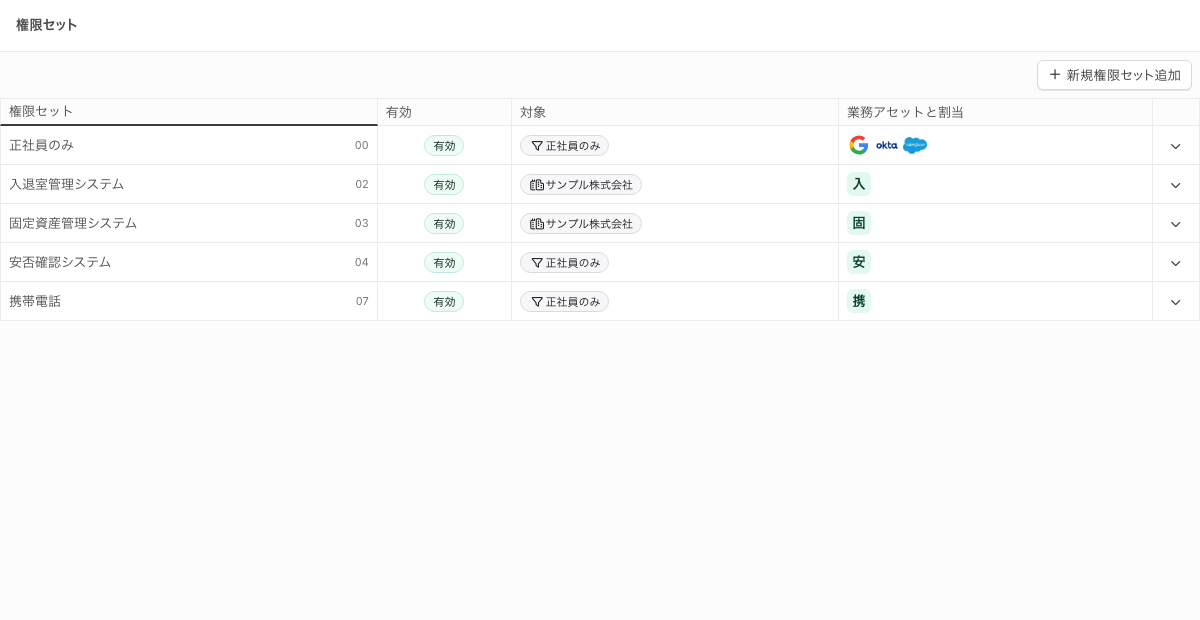Viewport: 1200px width, 620px height.
Task: Click 正社員のみ filter tag in first row
Action: [564, 146]
